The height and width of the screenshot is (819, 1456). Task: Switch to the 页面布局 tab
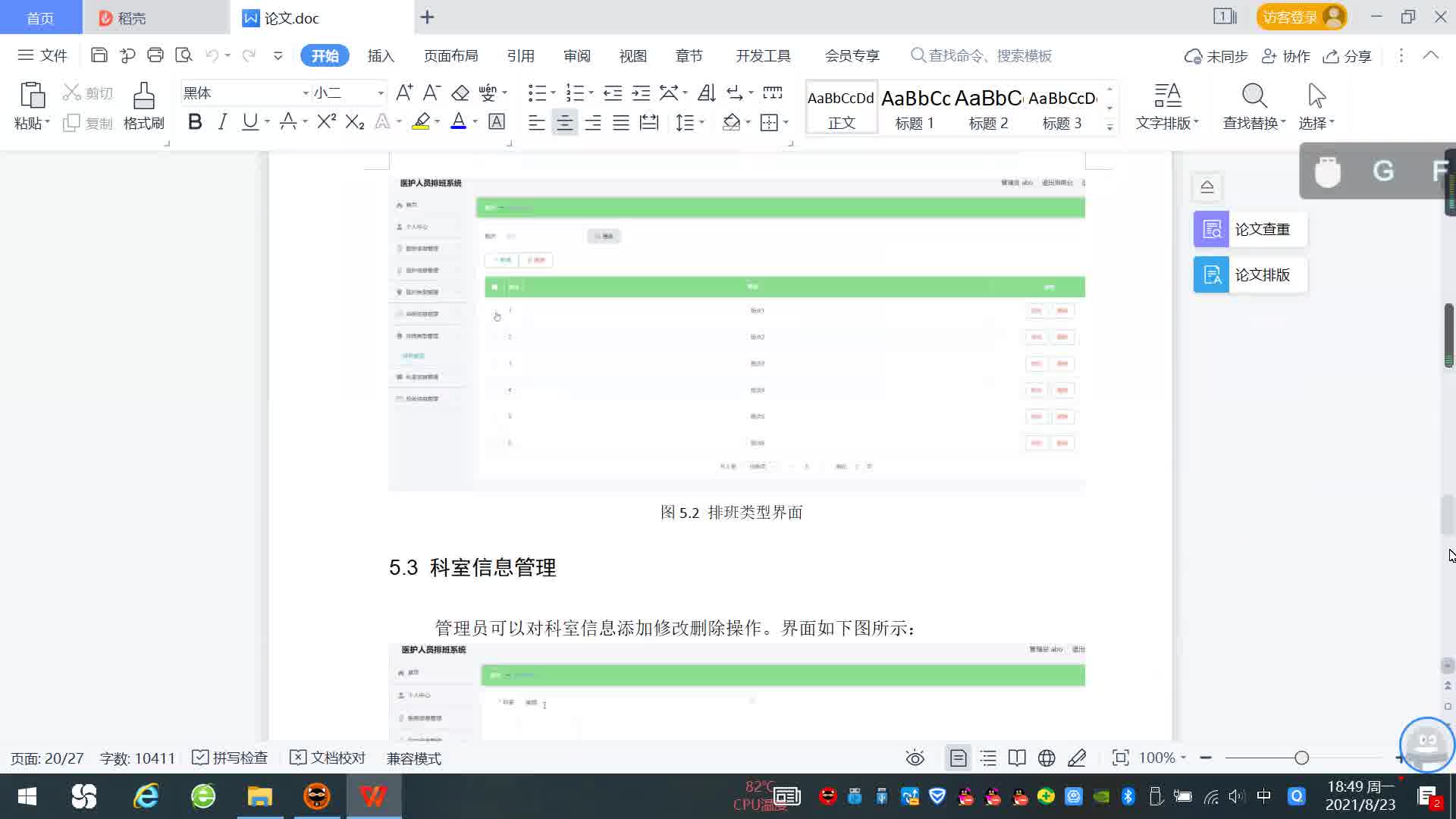450,56
